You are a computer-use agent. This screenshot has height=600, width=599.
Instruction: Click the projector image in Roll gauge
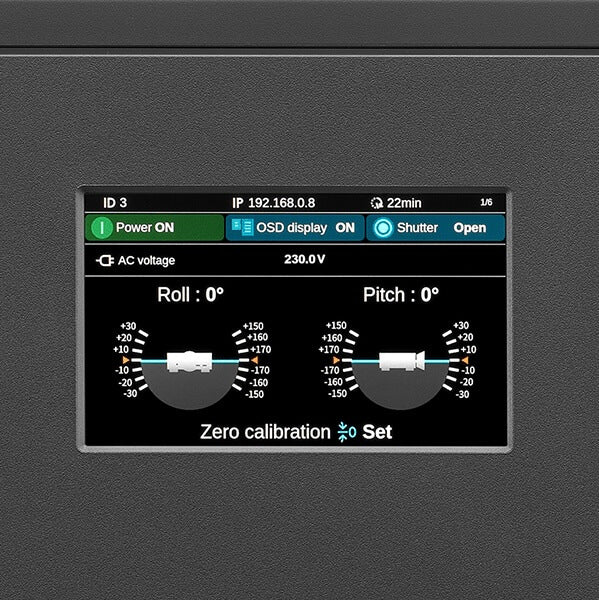coord(189,361)
